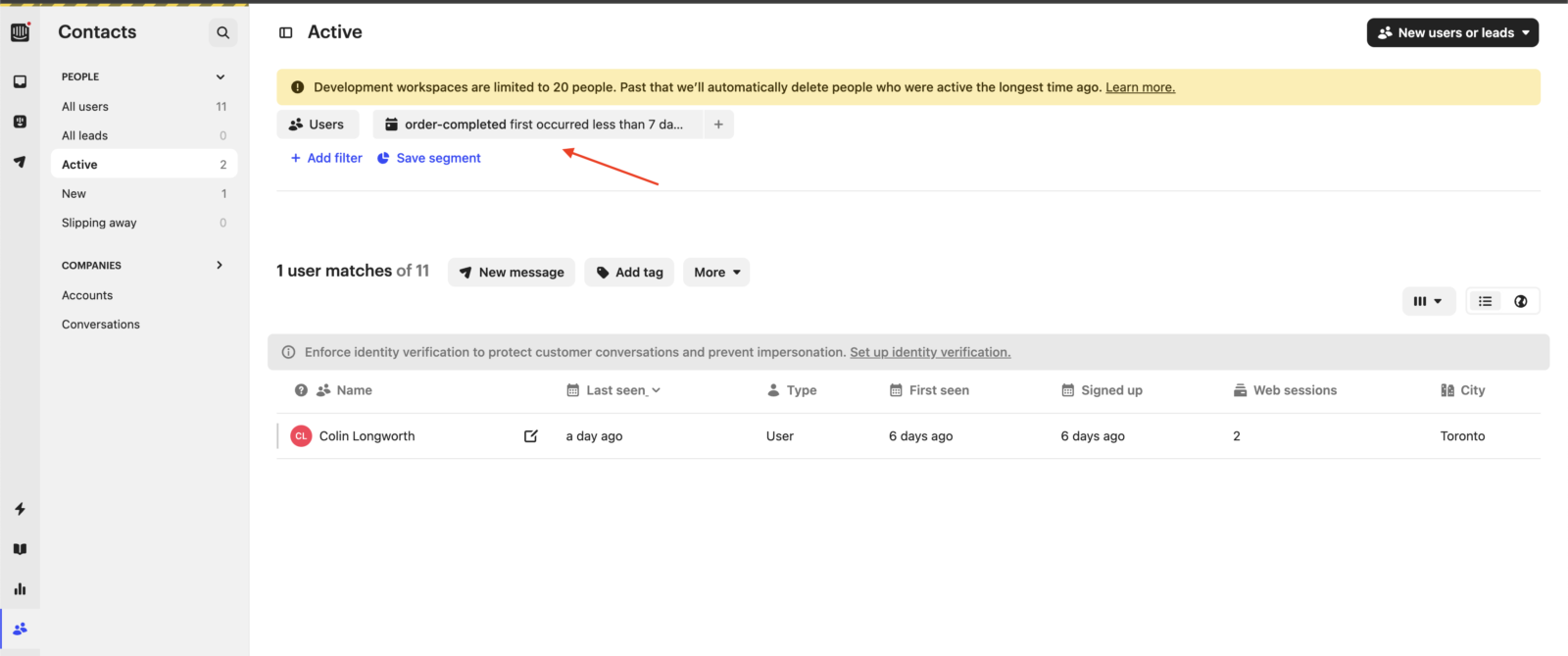Screen dimensions: 1568x656
Task: Switch to list view toggle
Action: (1485, 301)
